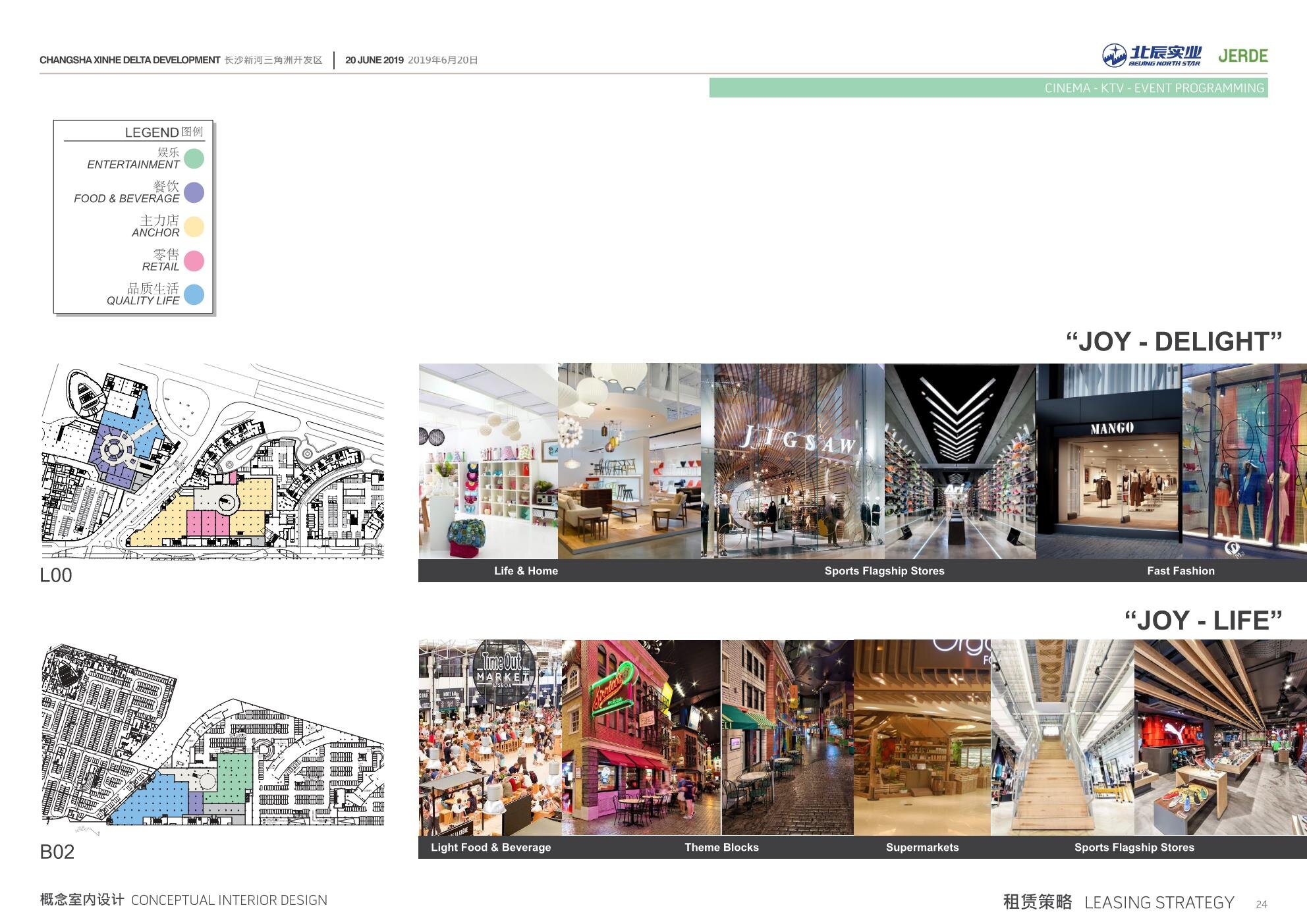This screenshot has height=924, width=1307.
Task: Click the "JOY - DELIGHT" heading
Action: [1173, 342]
